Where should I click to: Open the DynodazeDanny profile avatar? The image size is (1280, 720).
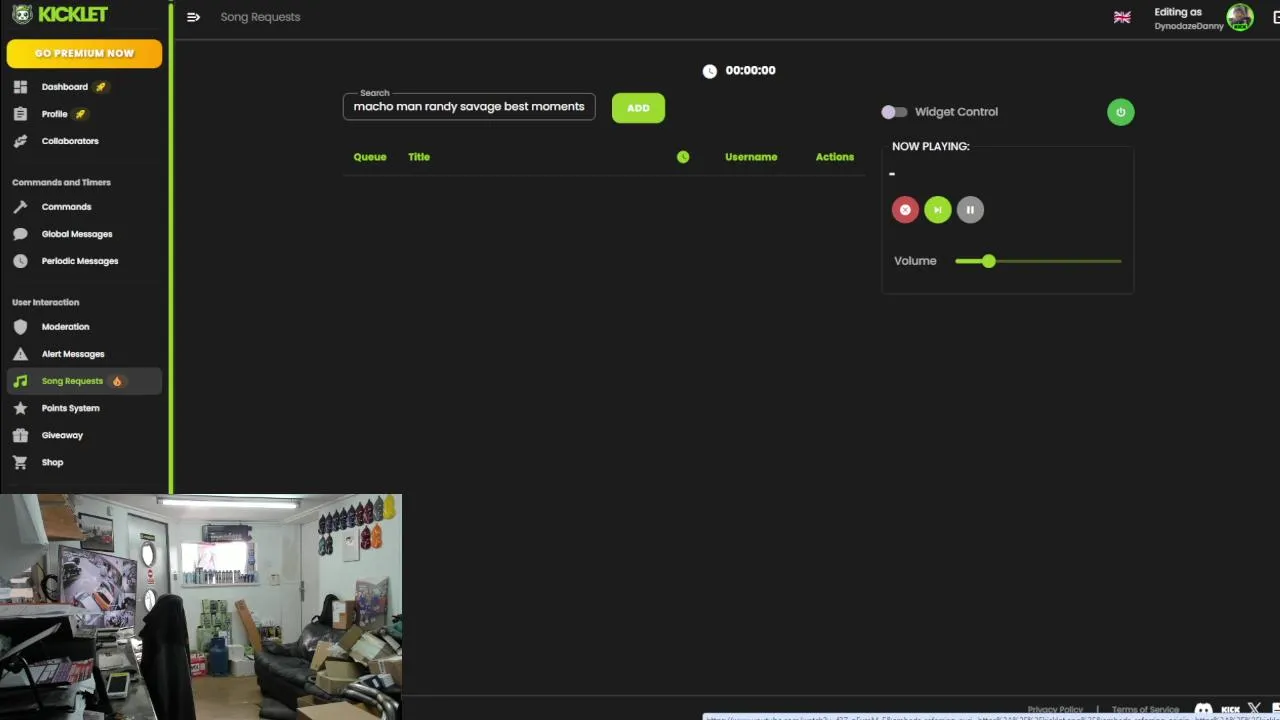[1240, 17]
